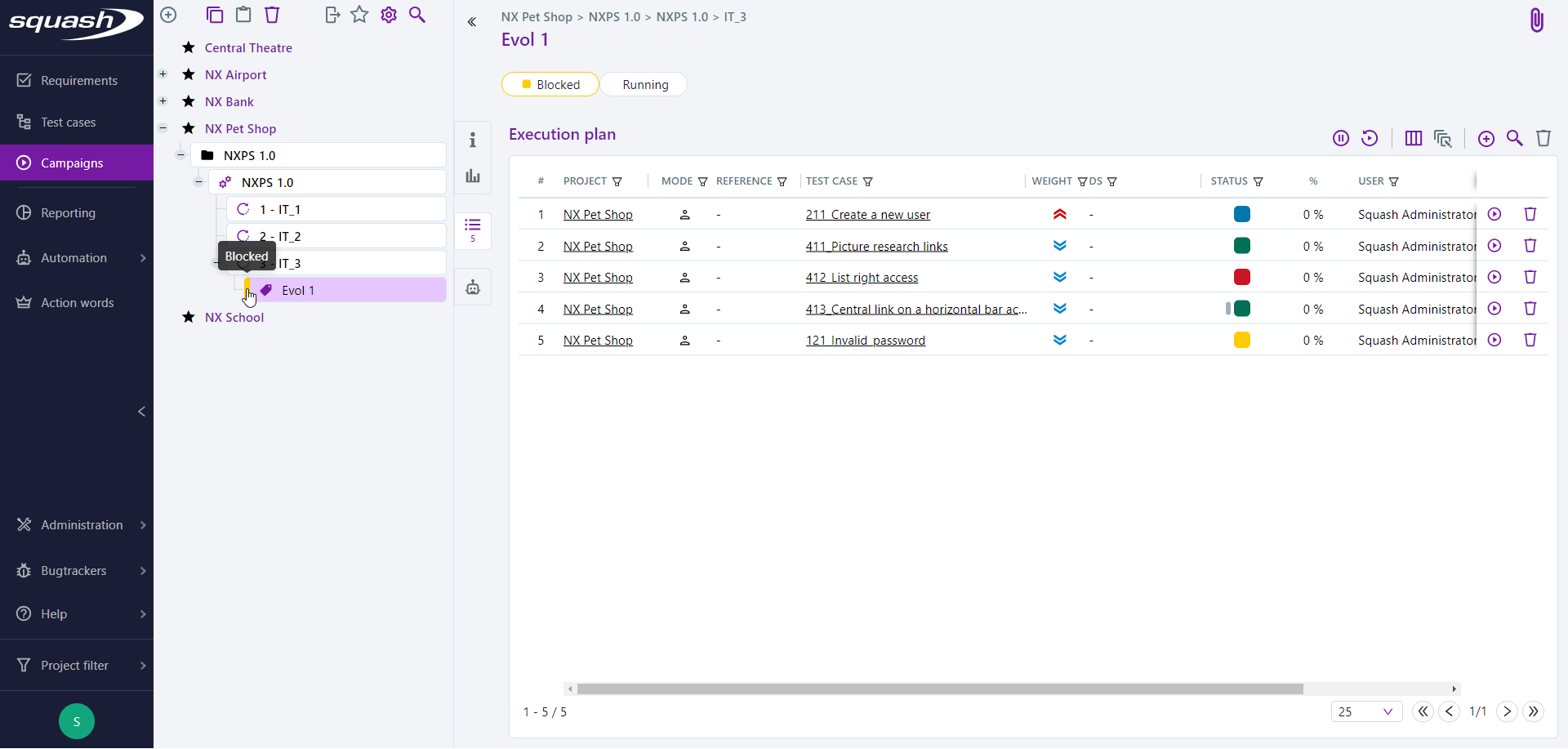Open the rows-per-page 25 dropdown
Viewport: 1568px width, 749px height.
coord(1366,711)
